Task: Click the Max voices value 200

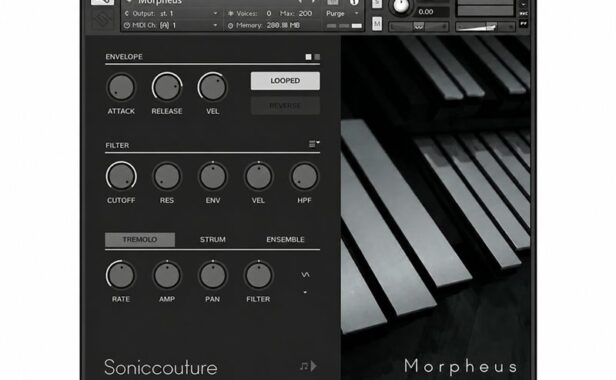Action: 305,13
